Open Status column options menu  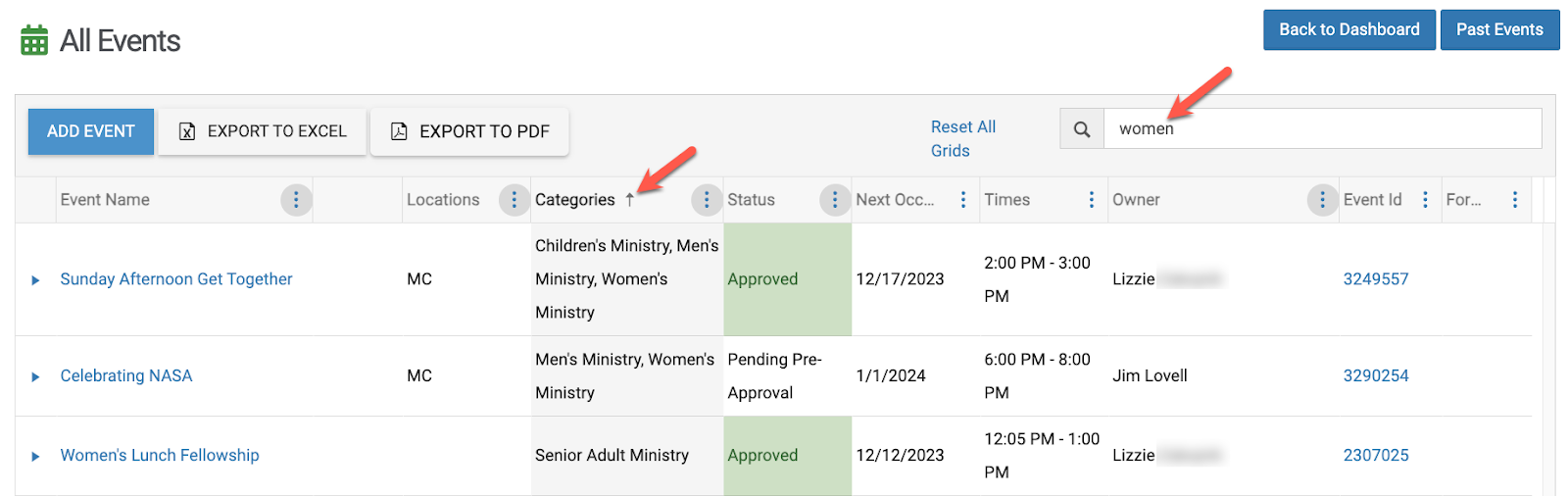click(x=834, y=200)
